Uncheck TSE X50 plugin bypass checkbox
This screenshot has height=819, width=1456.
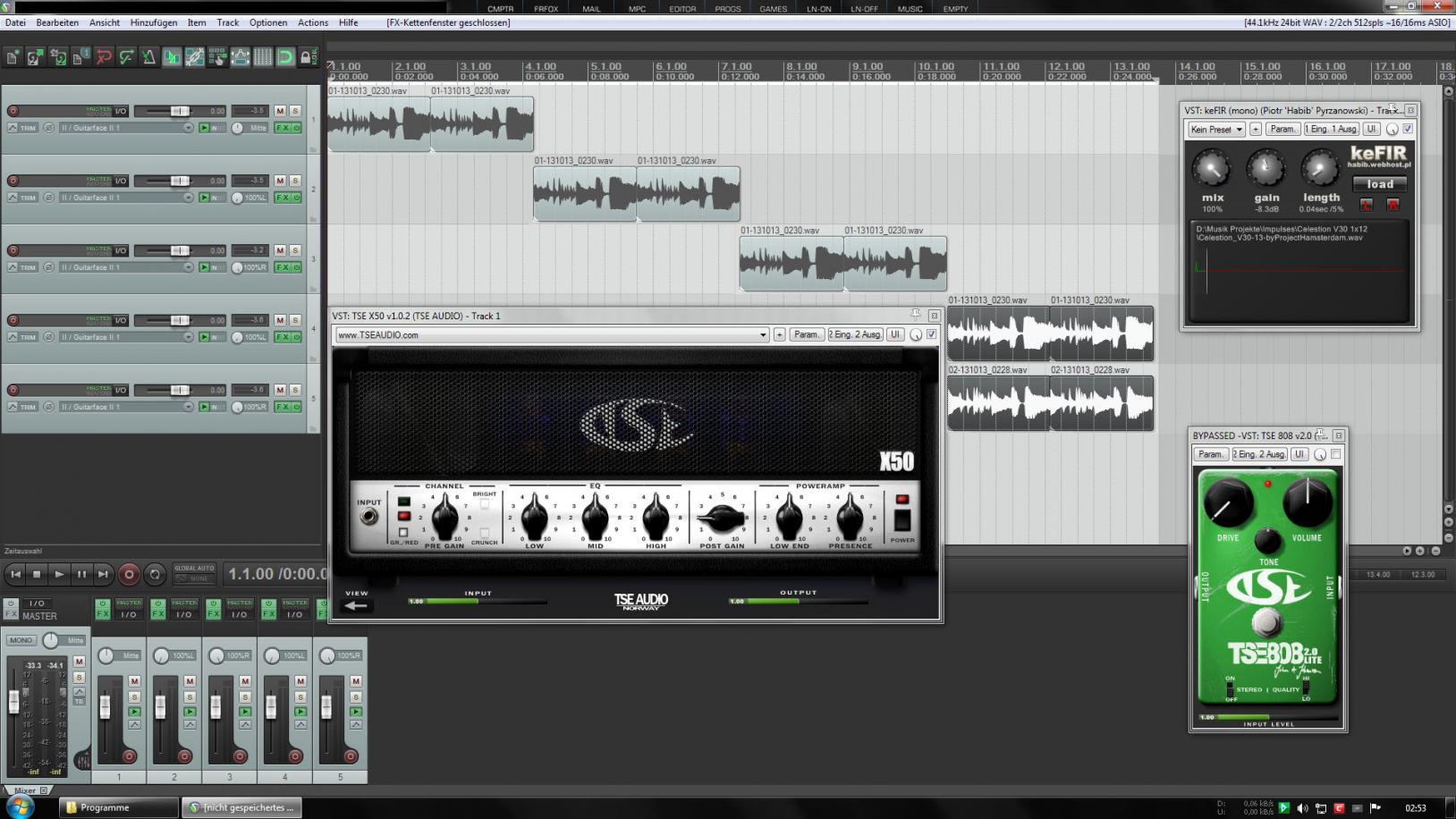(x=932, y=334)
